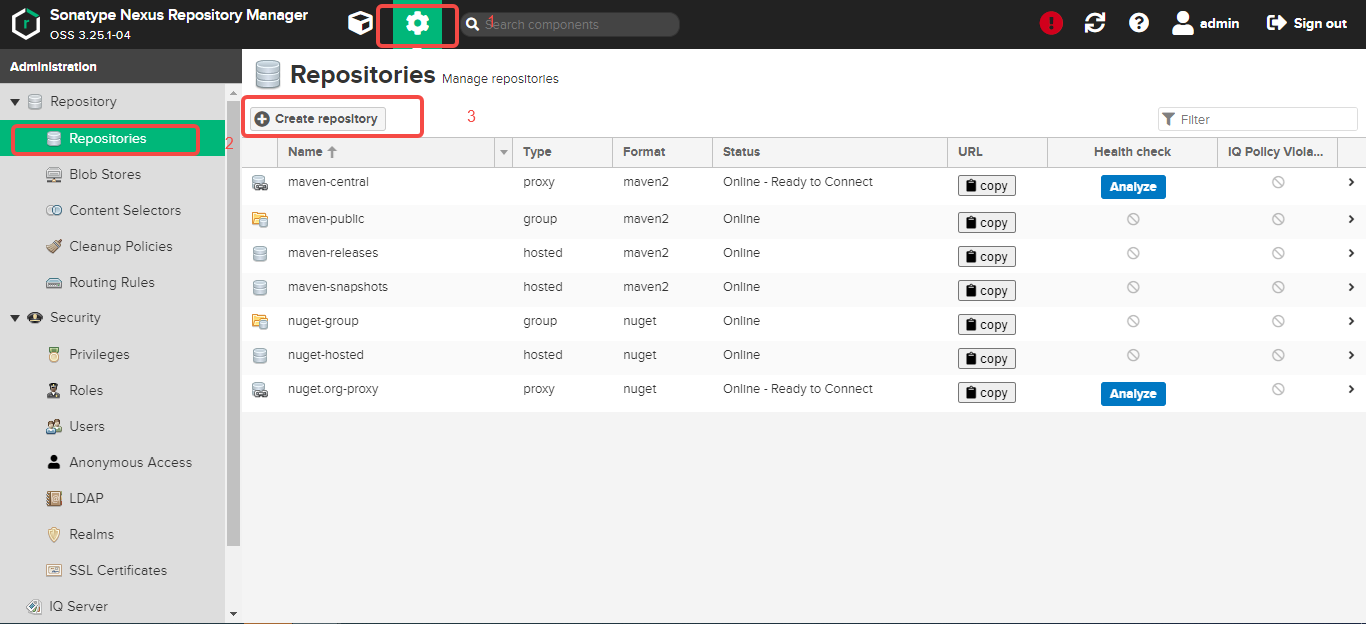Open maven-central row chevron
Image resolution: width=1366 pixels, height=624 pixels.
[x=1351, y=183]
